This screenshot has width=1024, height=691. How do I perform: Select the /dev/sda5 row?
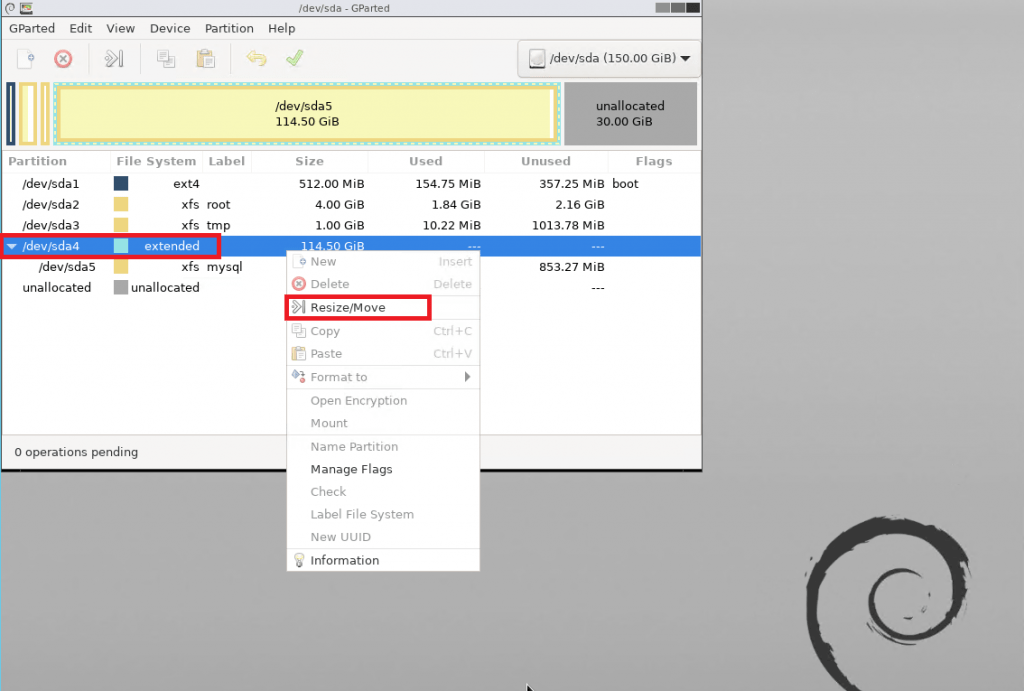pyautogui.click(x=351, y=267)
